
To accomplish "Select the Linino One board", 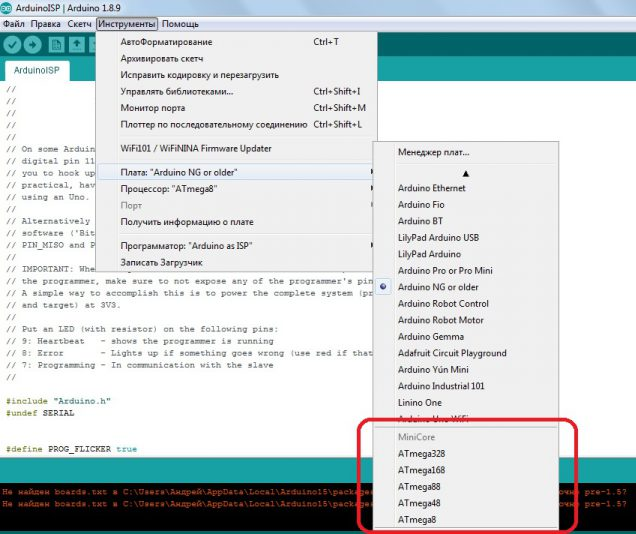I will pos(466,403).
